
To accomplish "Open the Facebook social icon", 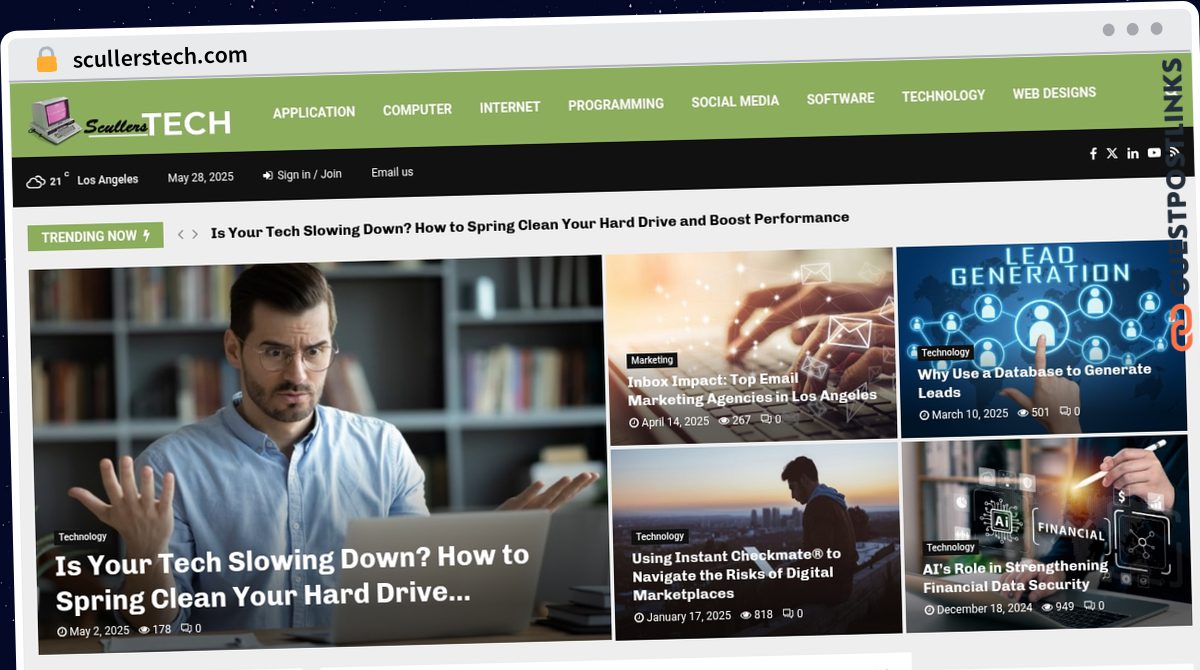I will click(x=1093, y=153).
